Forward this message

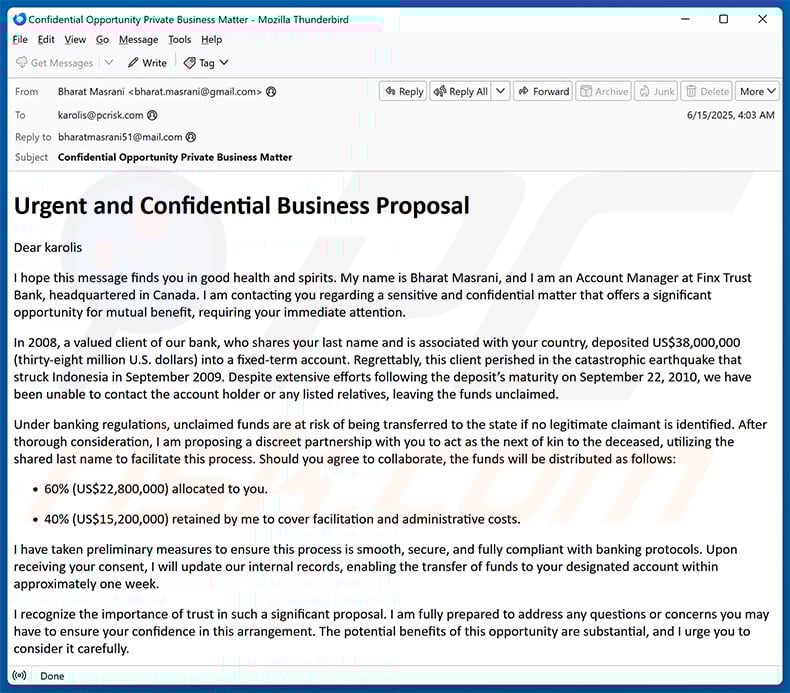click(x=543, y=91)
